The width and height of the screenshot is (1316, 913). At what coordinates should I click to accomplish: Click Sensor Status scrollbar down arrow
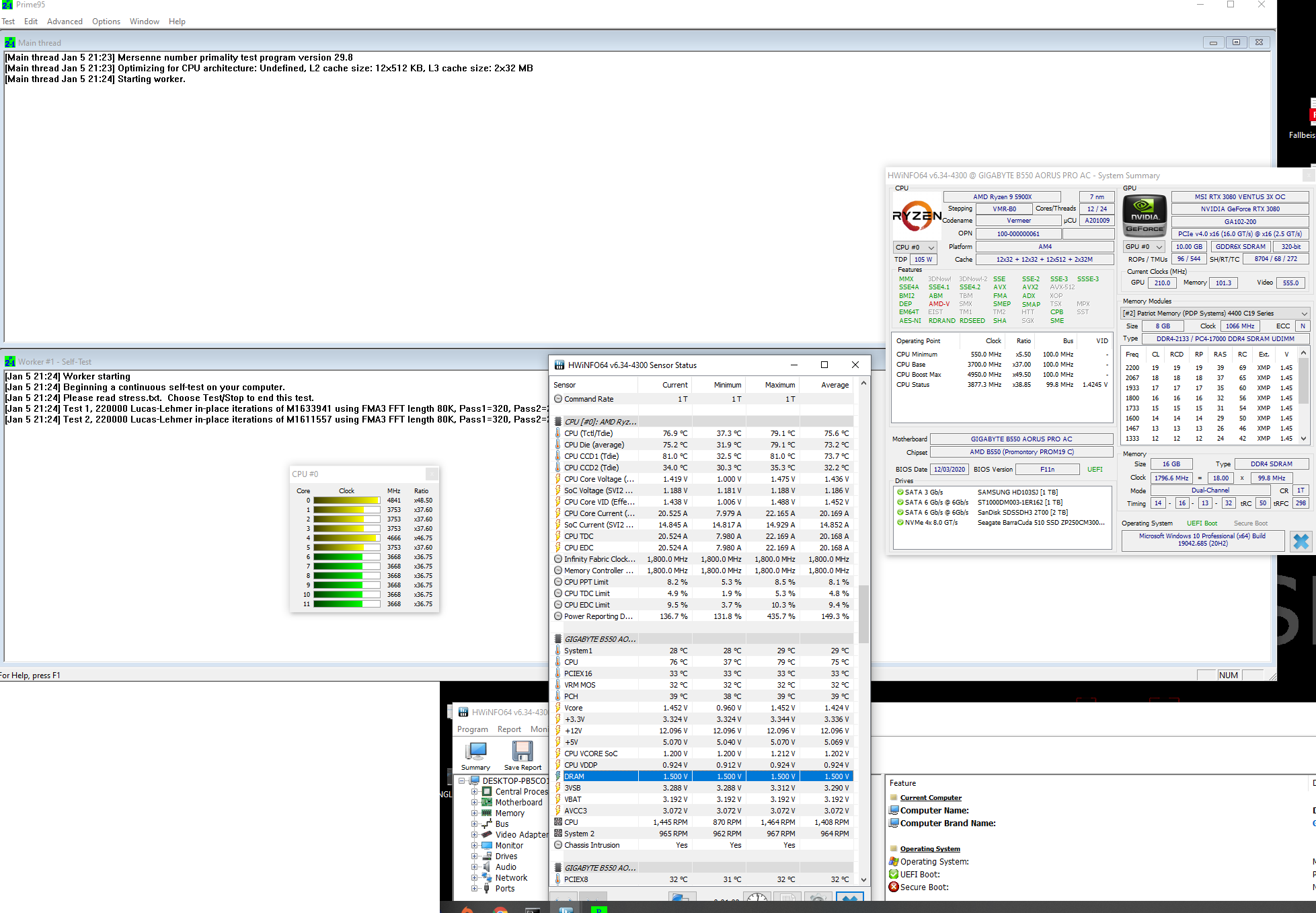863,879
